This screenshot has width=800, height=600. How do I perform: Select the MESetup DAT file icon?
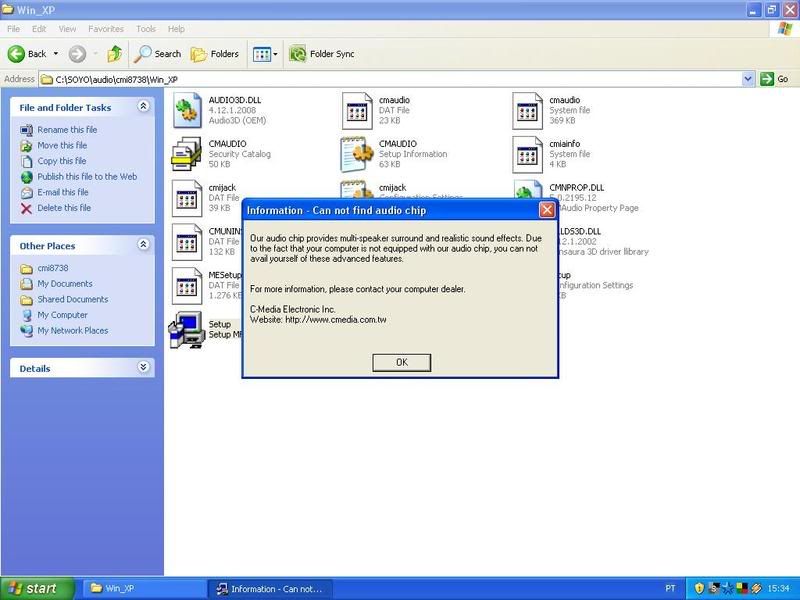point(187,286)
